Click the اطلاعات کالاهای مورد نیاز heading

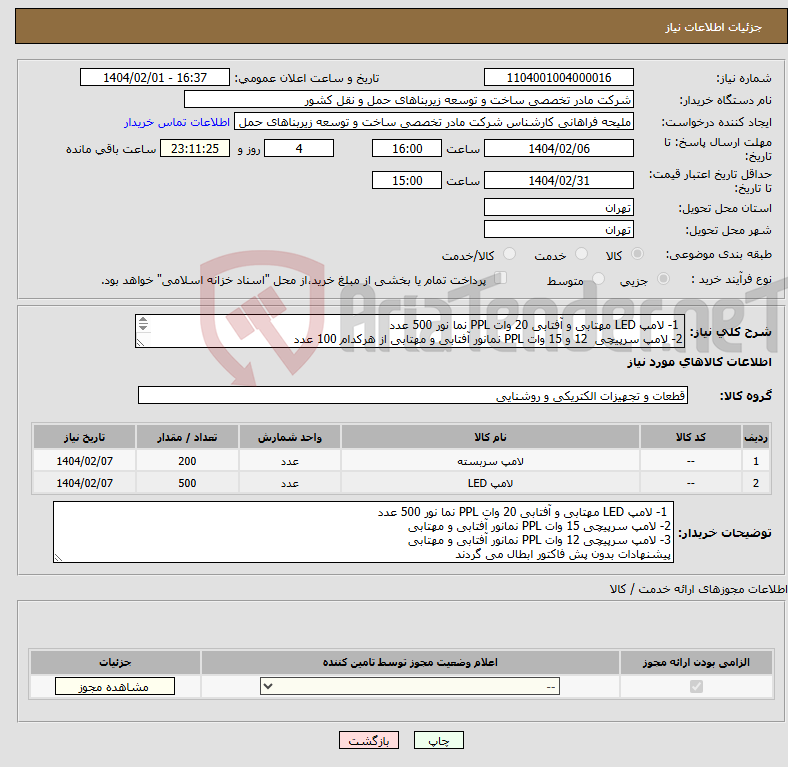point(699,362)
